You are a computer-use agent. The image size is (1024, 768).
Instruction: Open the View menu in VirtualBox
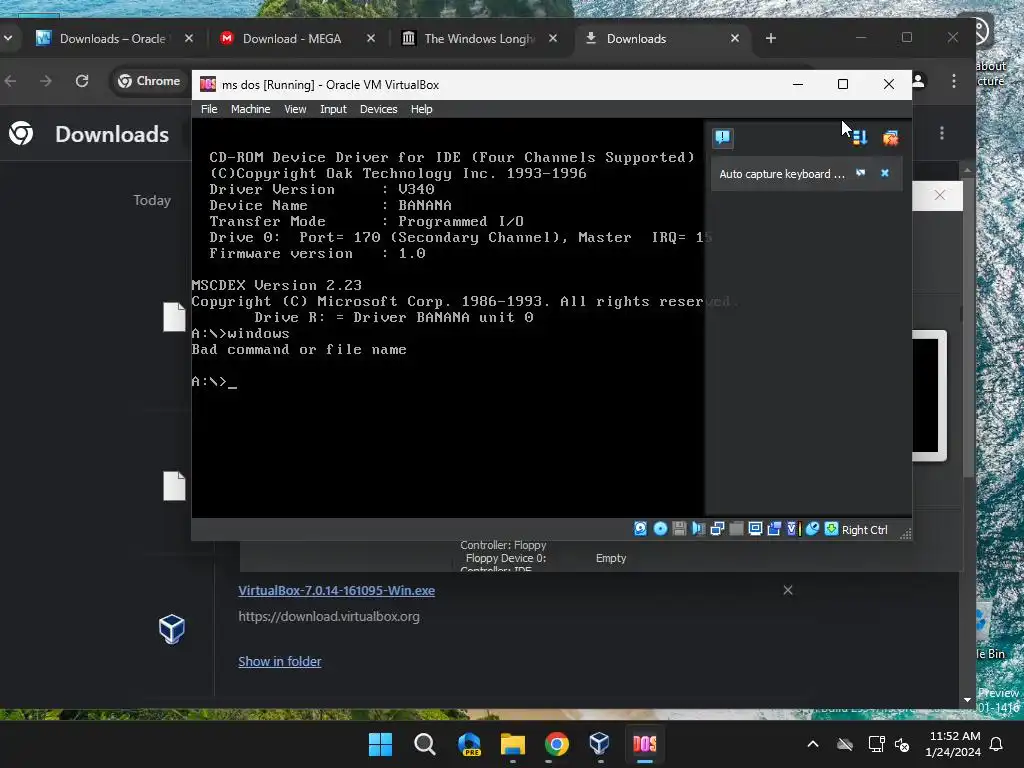click(x=295, y=109)
